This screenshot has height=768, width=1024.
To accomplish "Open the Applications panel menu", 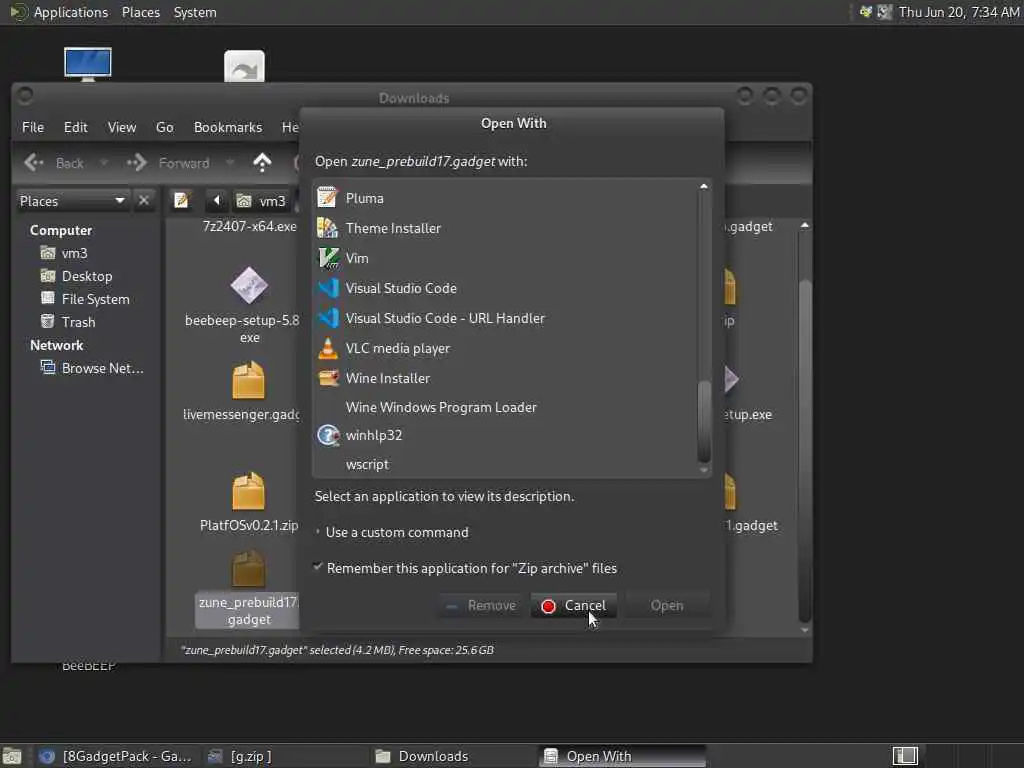I will 71,12.
